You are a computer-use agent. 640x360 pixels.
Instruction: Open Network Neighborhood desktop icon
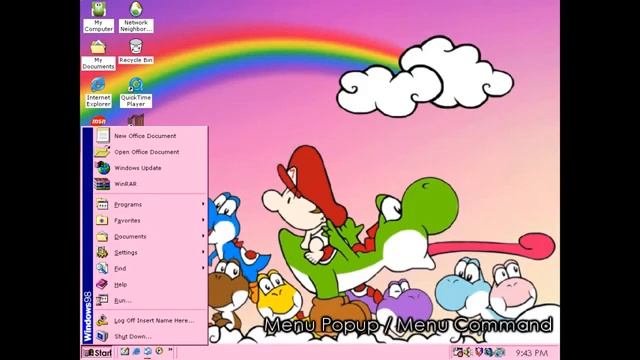tap(136, 17)
